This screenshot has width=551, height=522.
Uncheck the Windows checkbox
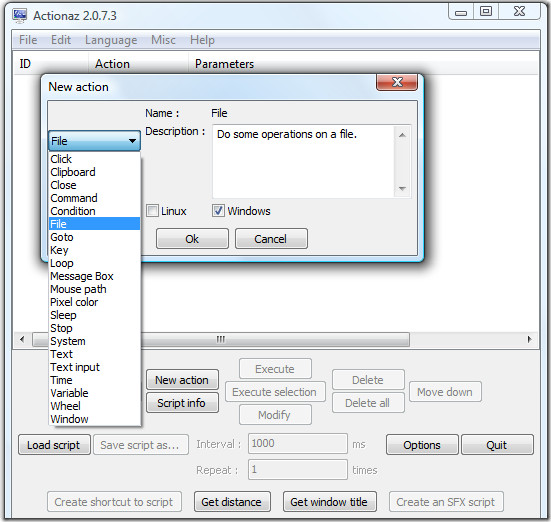tap(218, 211)
